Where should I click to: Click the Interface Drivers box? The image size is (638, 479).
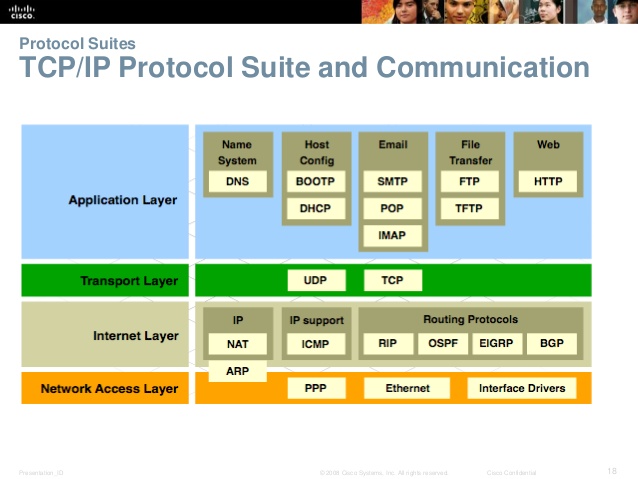(x=522, y=388)
